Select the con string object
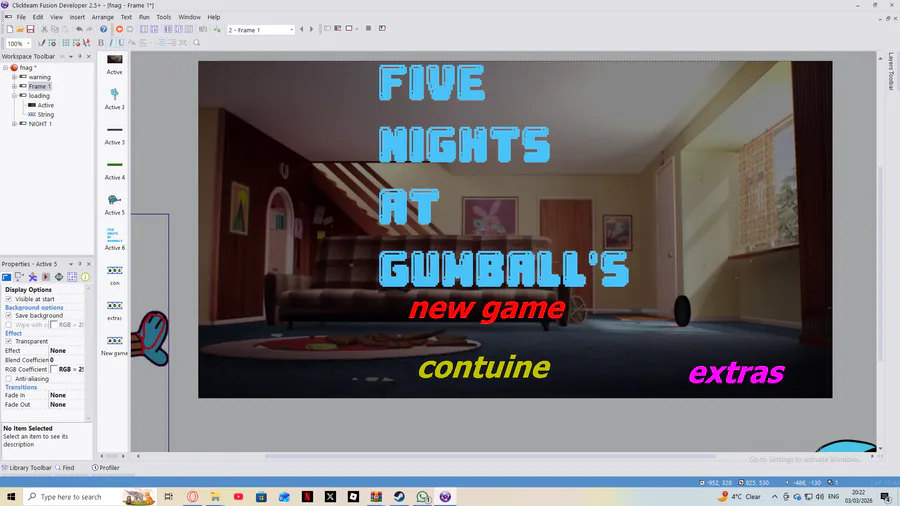Screen dimensions: 900x506 click(x=115, y=275)
